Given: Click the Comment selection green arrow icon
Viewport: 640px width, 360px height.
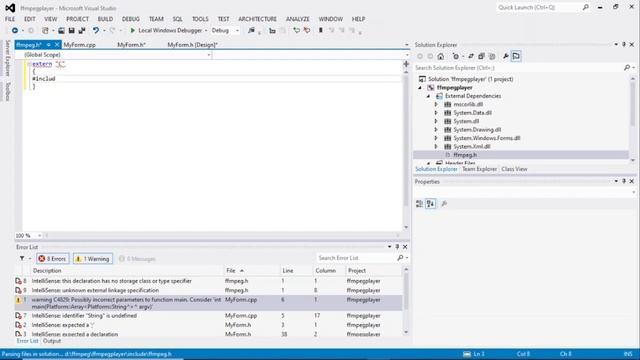Looking at the screenshot, I should point(296,30).
